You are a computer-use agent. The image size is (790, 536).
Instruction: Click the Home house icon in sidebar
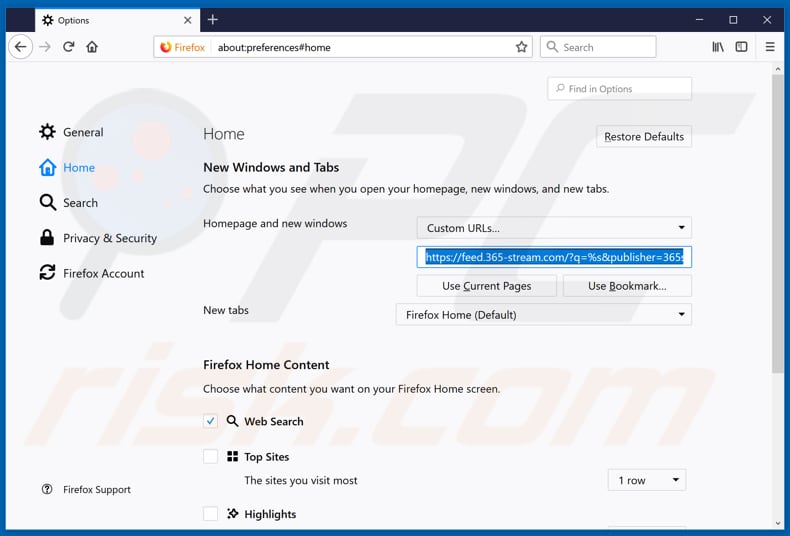point(47,167)
